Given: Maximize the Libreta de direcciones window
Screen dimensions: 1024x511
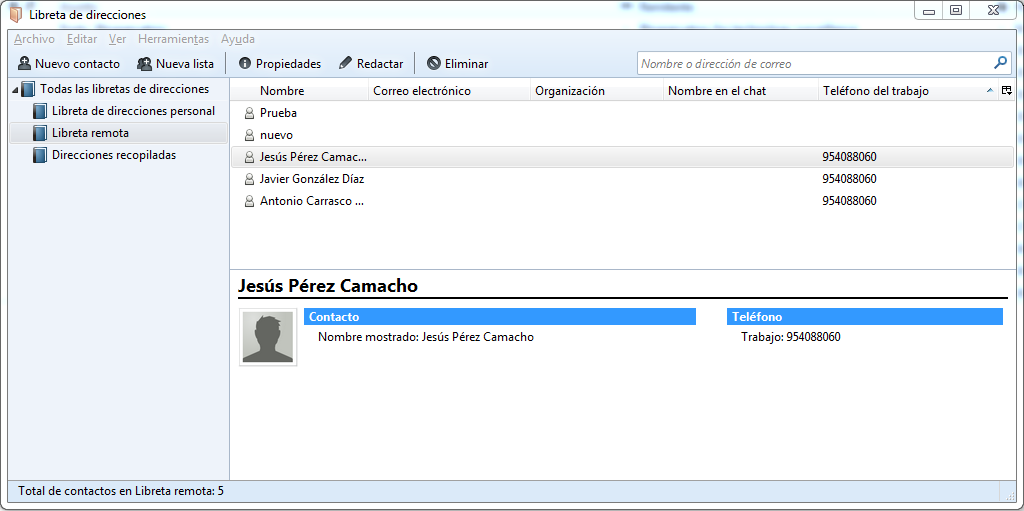Looking at the screenshot, I should (955, 10).
